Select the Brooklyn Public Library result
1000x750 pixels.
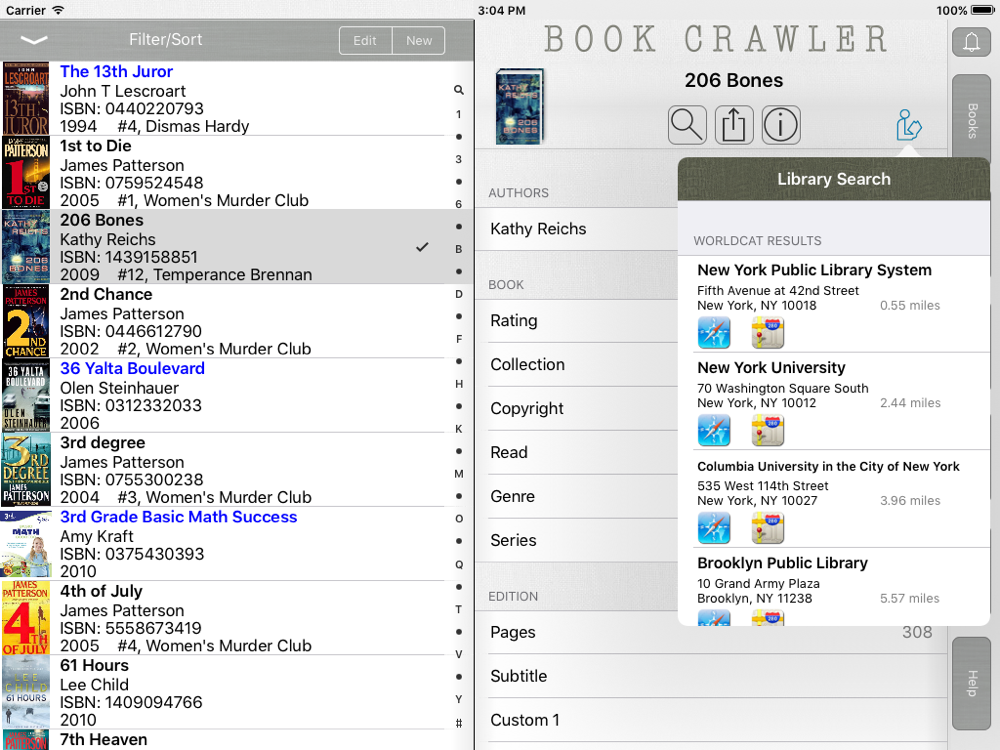tap(834, 587)
